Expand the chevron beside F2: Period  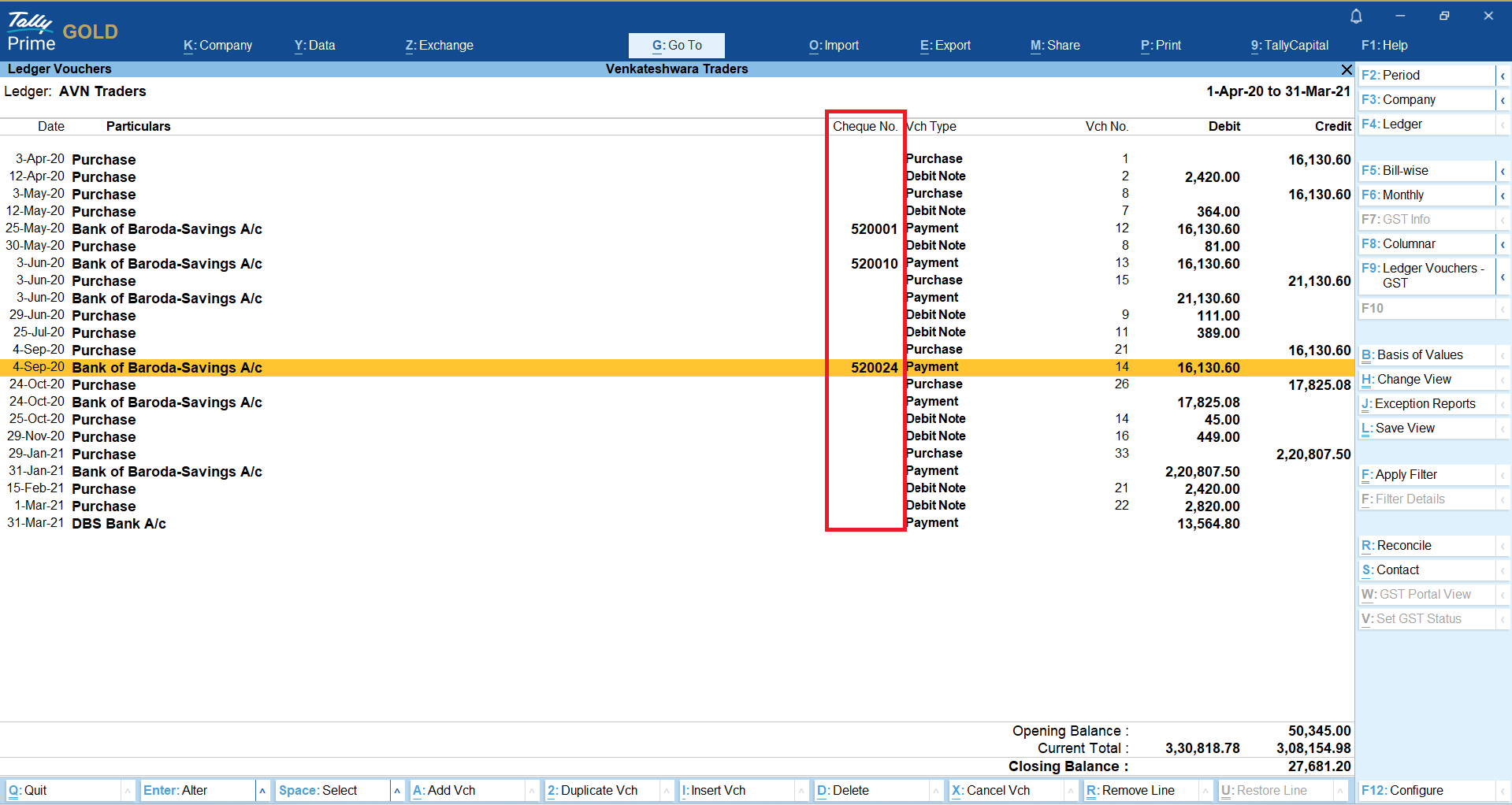tap(1503, 76)
